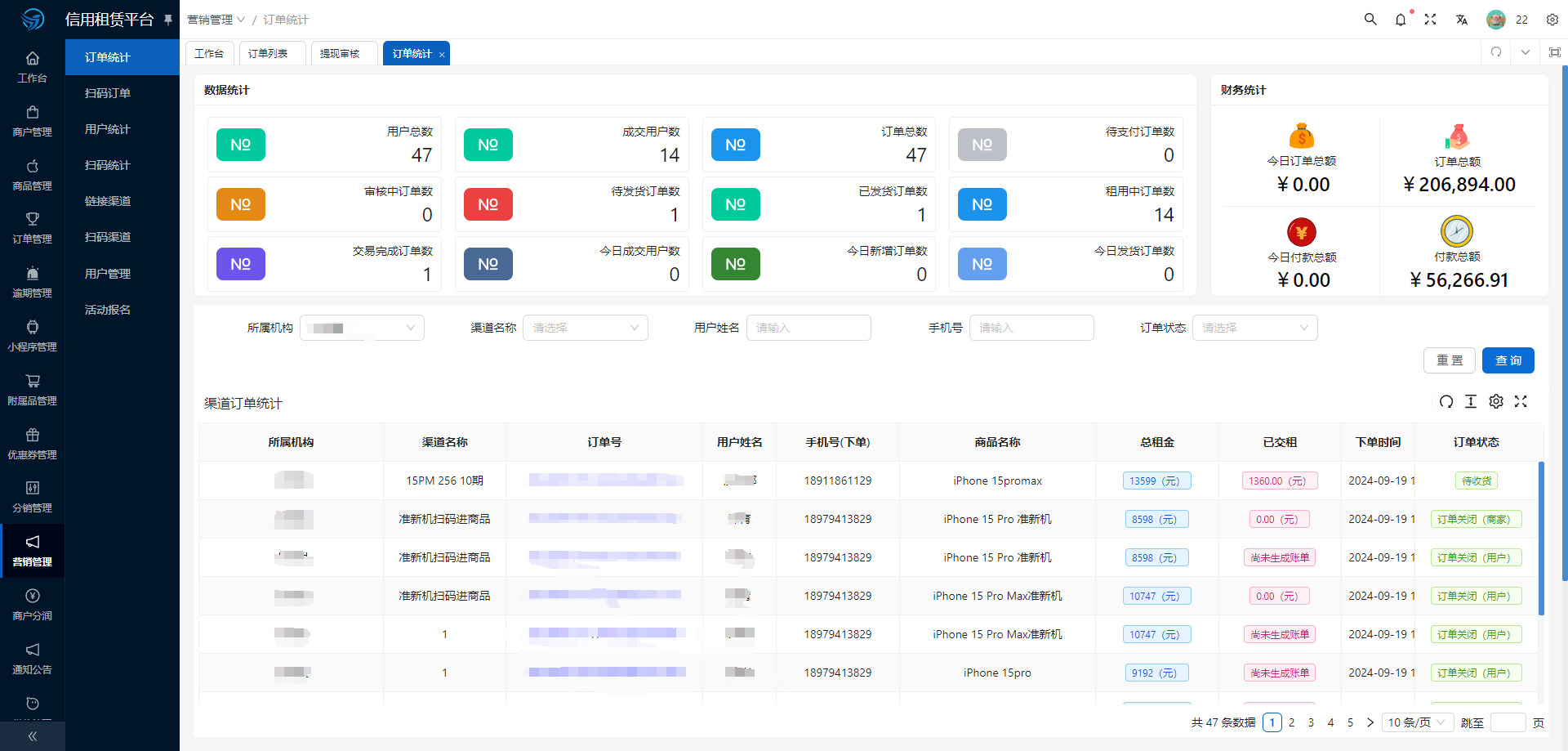The image size is (1568, 751).
Task: Click the 待收货 status tag
Action: click(1476, 481)
